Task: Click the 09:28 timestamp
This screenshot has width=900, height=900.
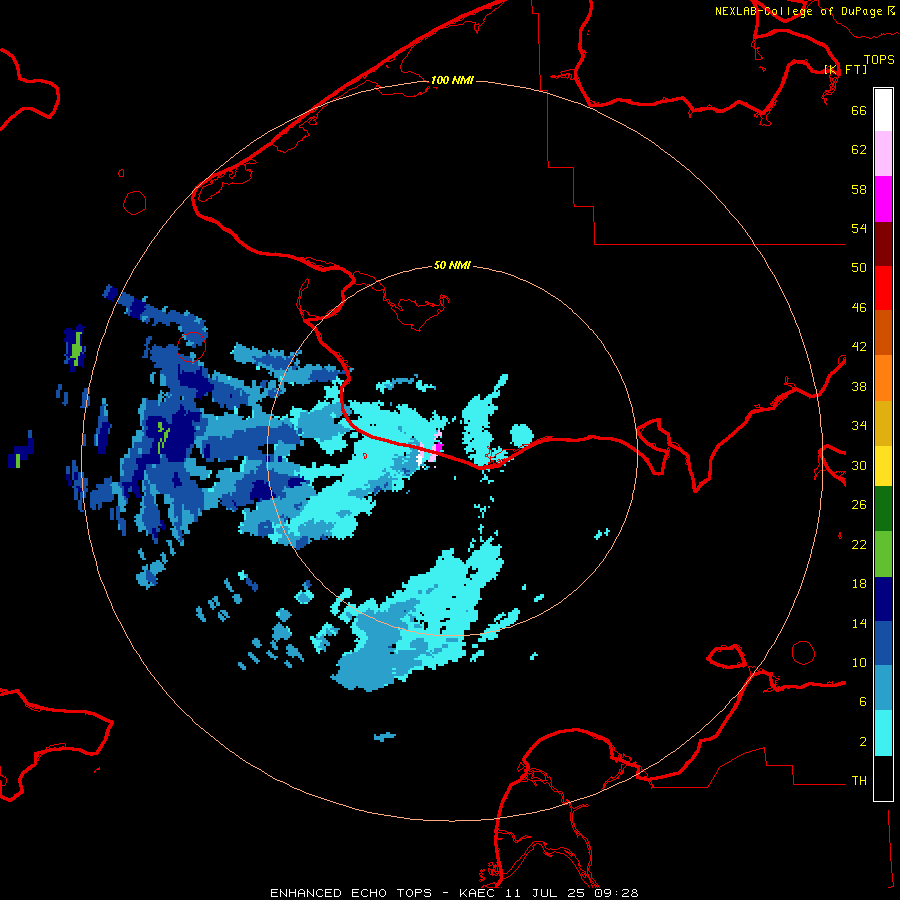Action: pos(615,893)
